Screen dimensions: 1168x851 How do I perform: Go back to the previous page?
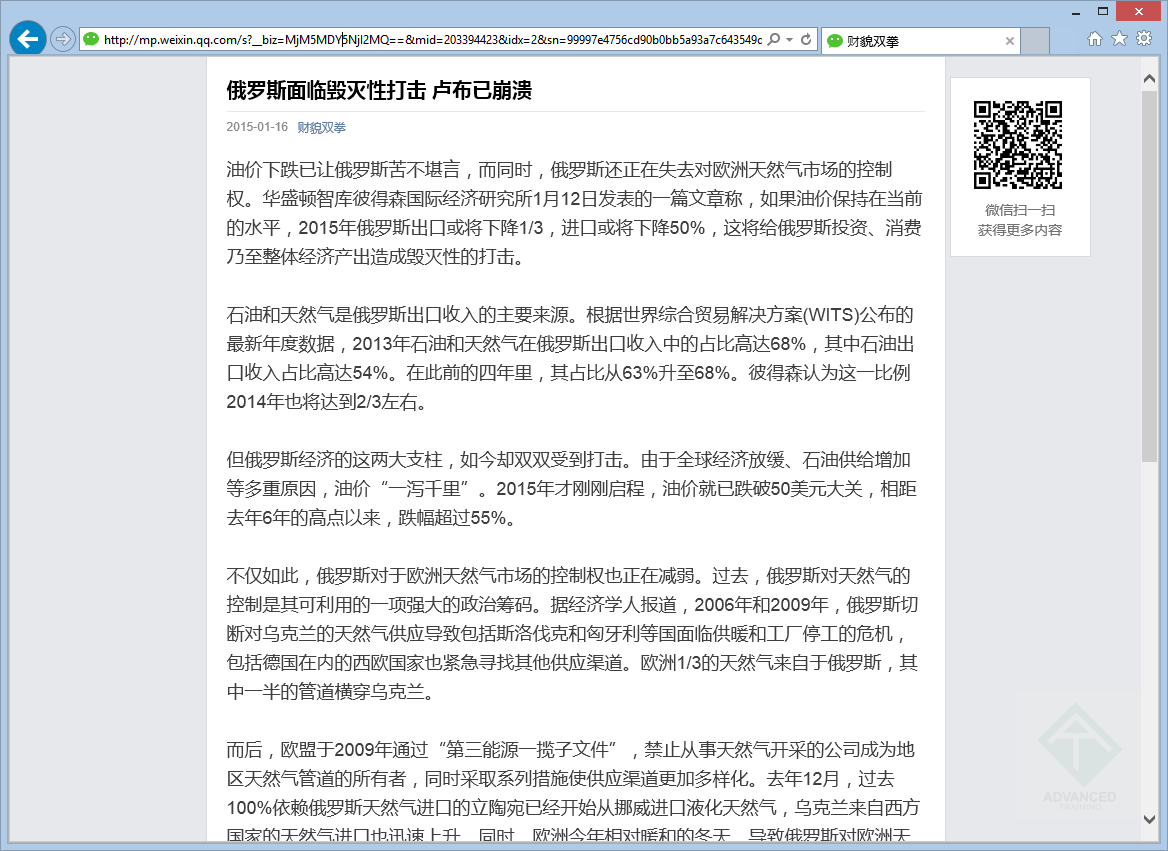point(28,39)
